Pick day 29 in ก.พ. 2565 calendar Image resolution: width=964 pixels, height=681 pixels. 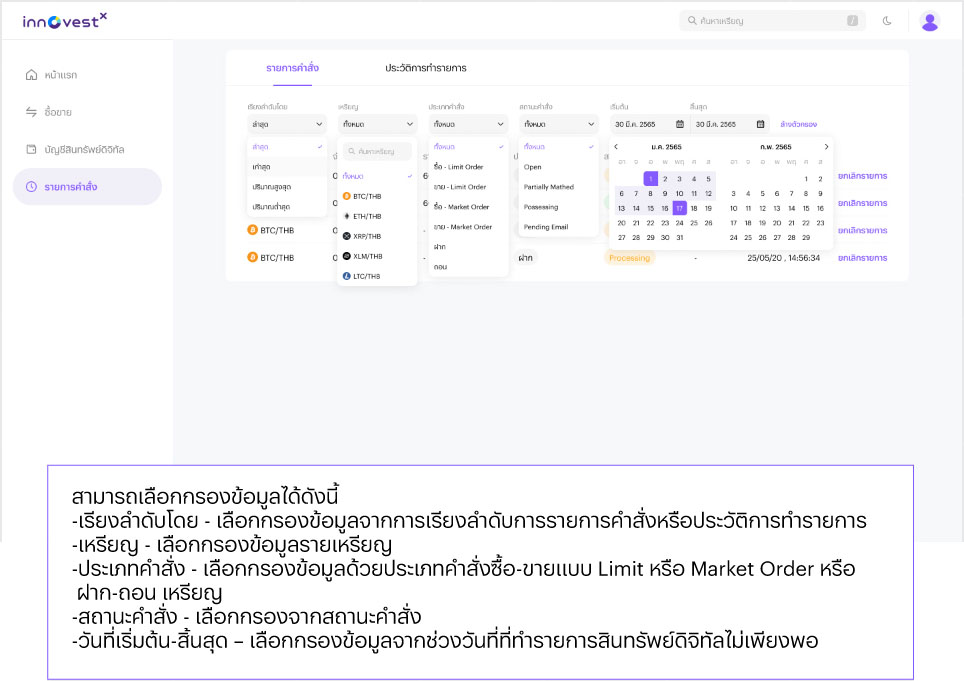pyautogui.click(x=806, y=237)
